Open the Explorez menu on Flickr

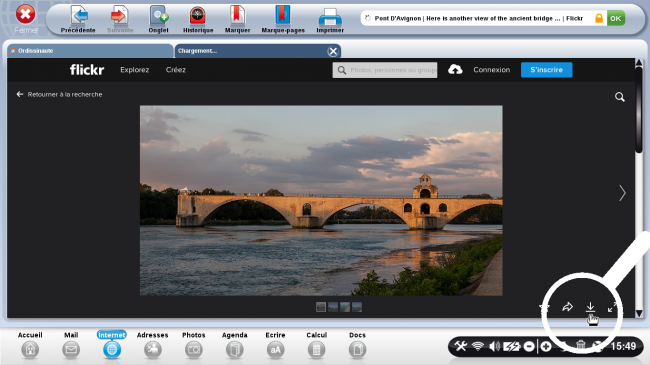[x=135, y=70]
